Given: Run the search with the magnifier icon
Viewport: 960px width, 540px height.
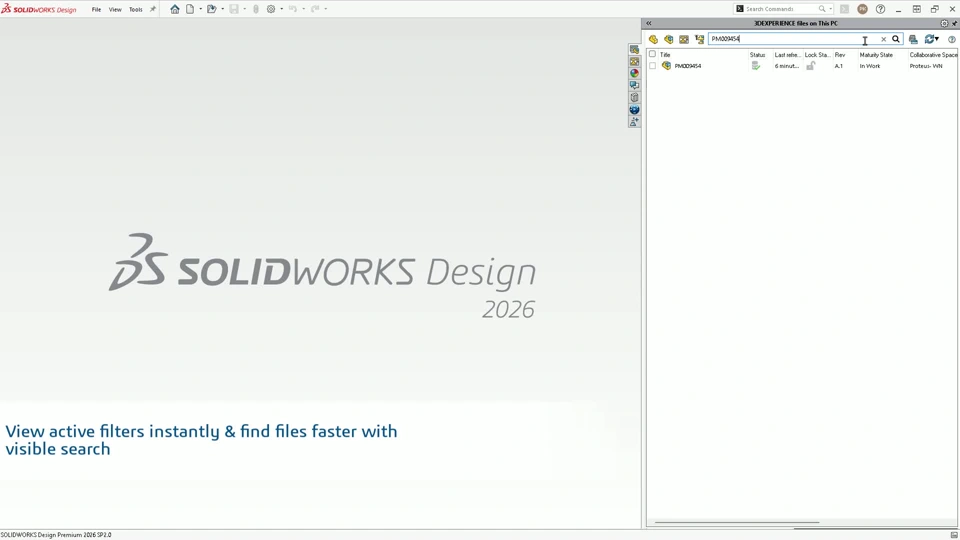Looking at the screenshot, I should 896,39.
